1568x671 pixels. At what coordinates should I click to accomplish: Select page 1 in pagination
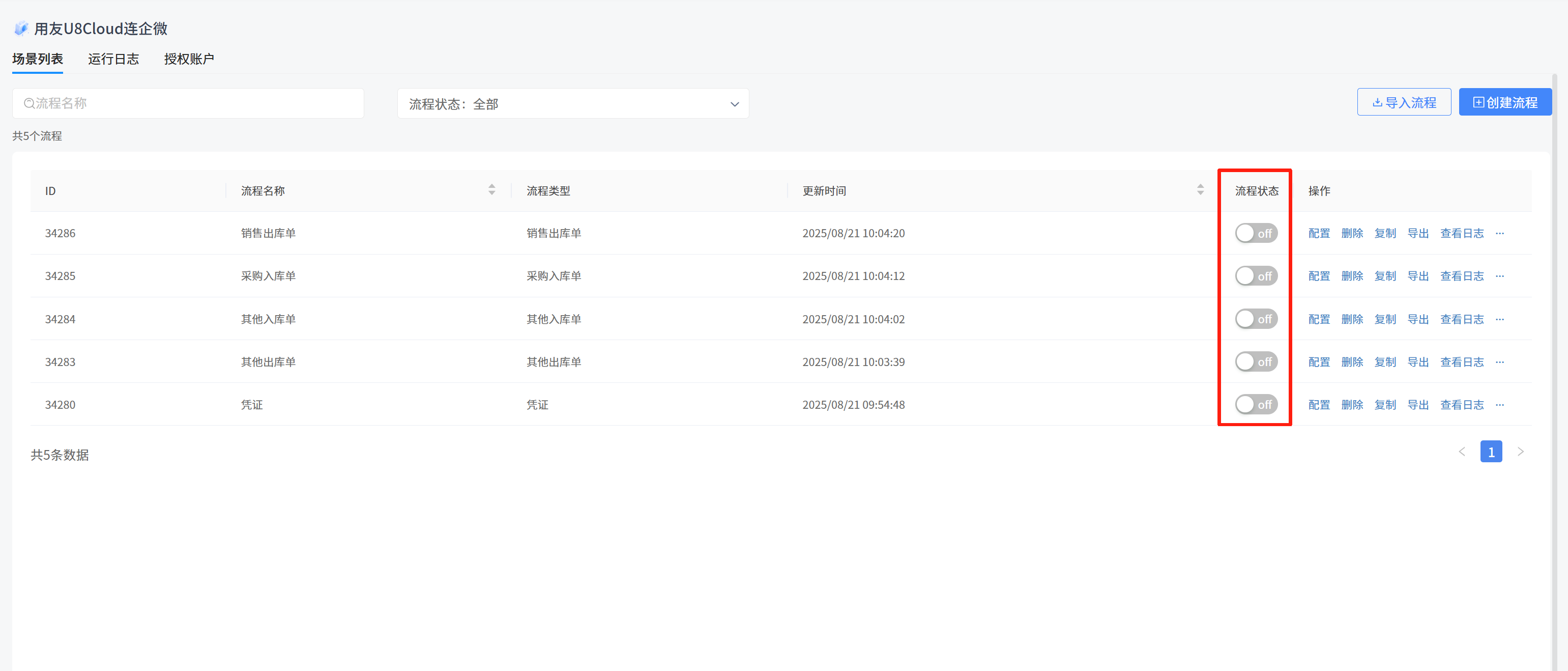pos(1491,452)
